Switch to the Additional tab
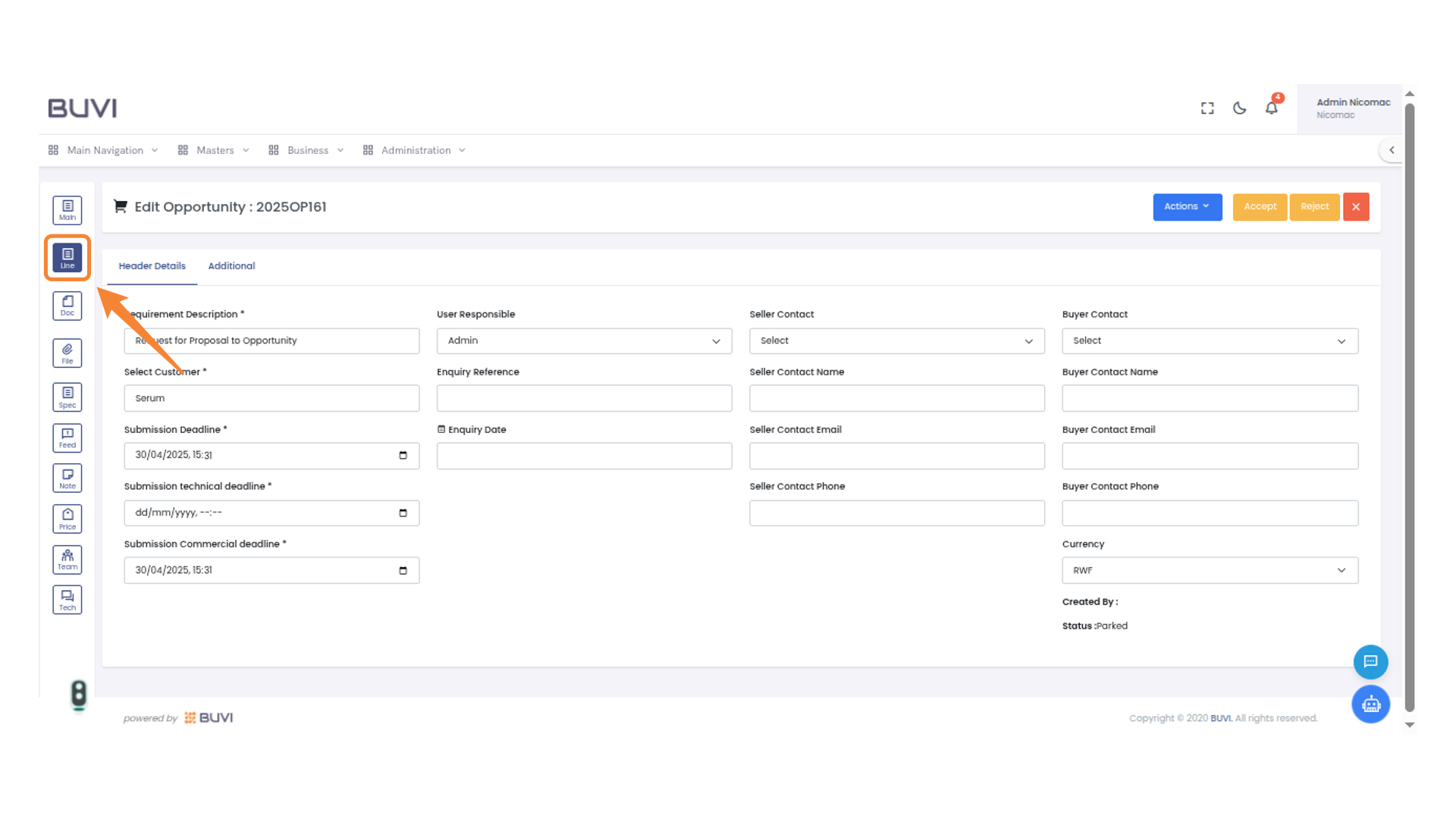 (231, 266)
